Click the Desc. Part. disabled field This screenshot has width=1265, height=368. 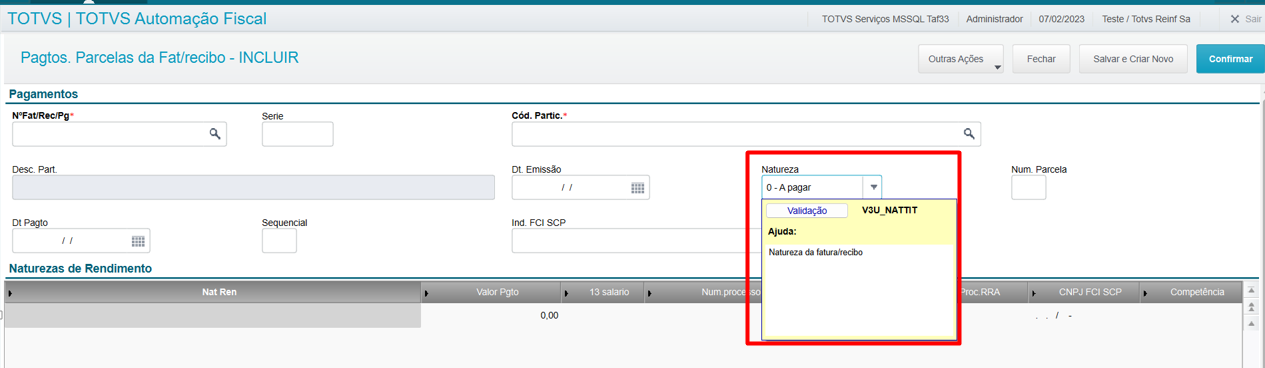tap(253, 187)
